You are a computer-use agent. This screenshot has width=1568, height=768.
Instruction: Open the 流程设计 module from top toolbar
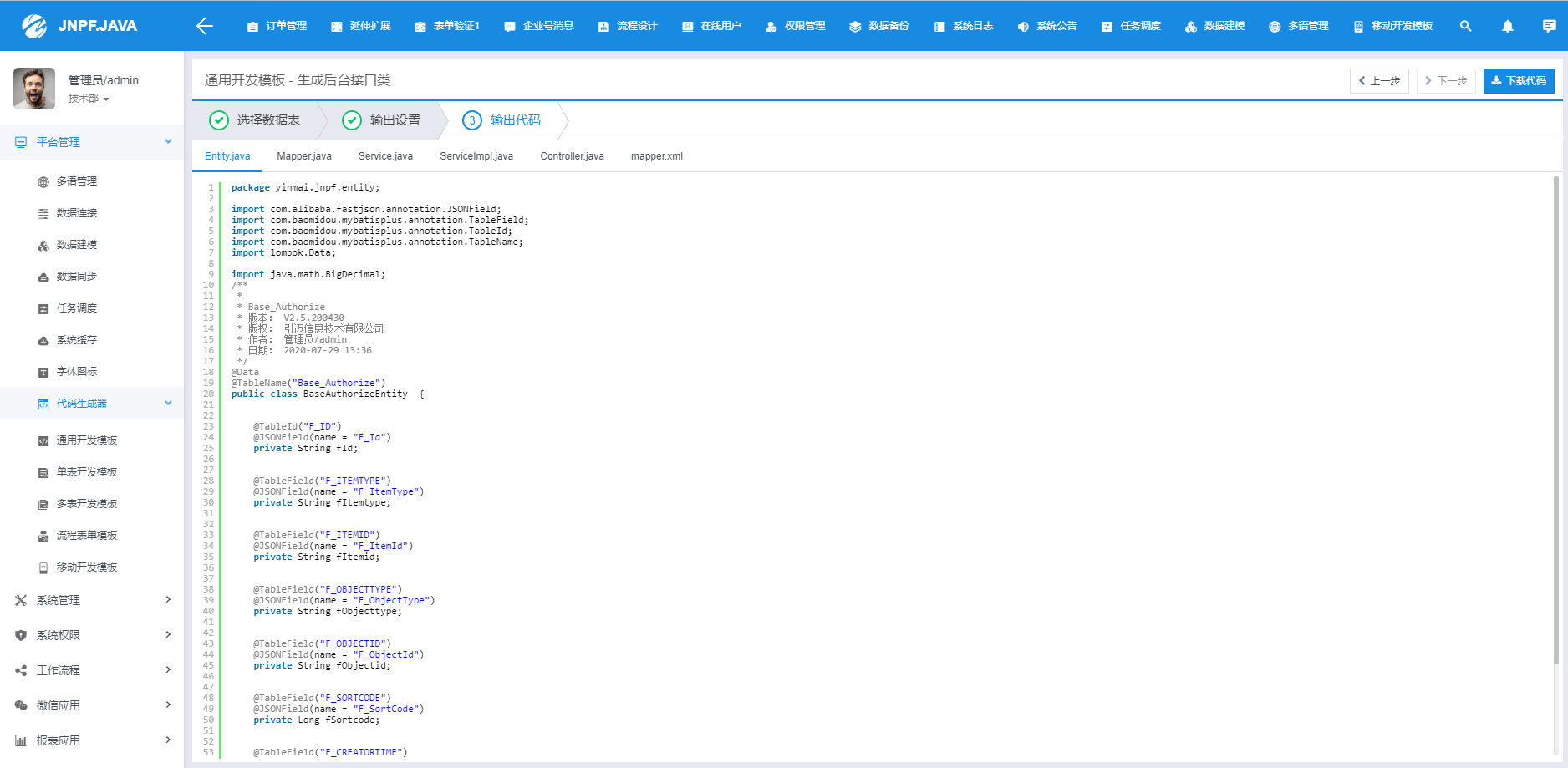coord(628,25)
